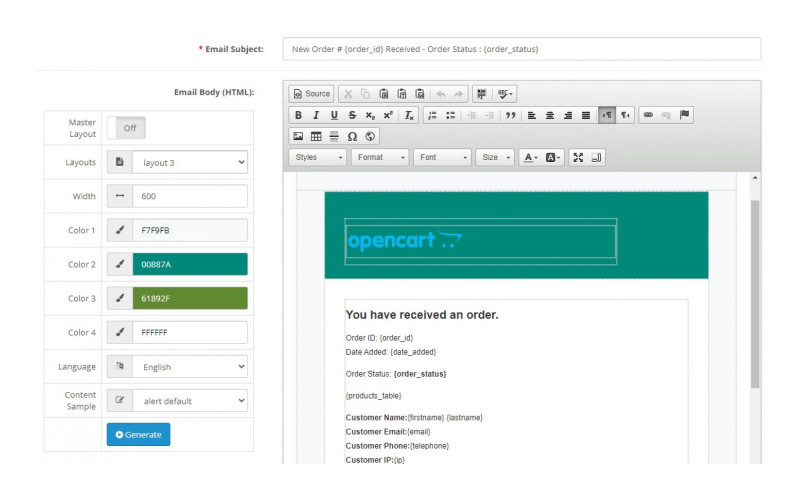Click the Color 1 F7F9FB field
This screenshot has width=800, height=500.
pyautogui.click(x=190, y=231)
